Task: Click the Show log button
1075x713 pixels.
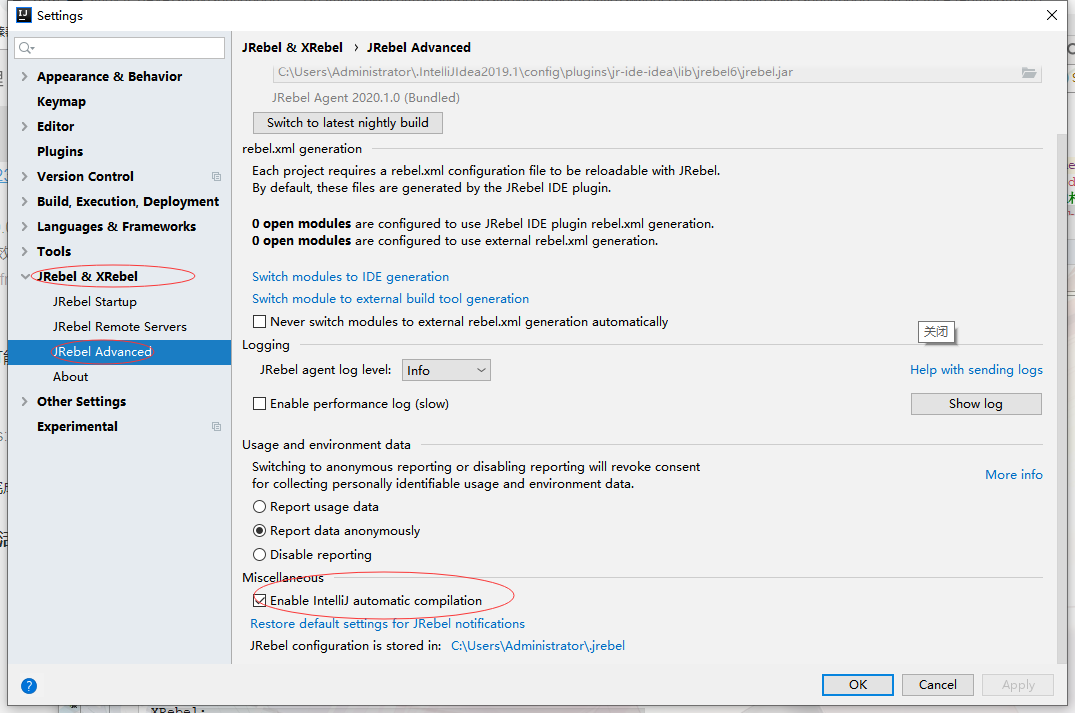Action: (976, 404)
